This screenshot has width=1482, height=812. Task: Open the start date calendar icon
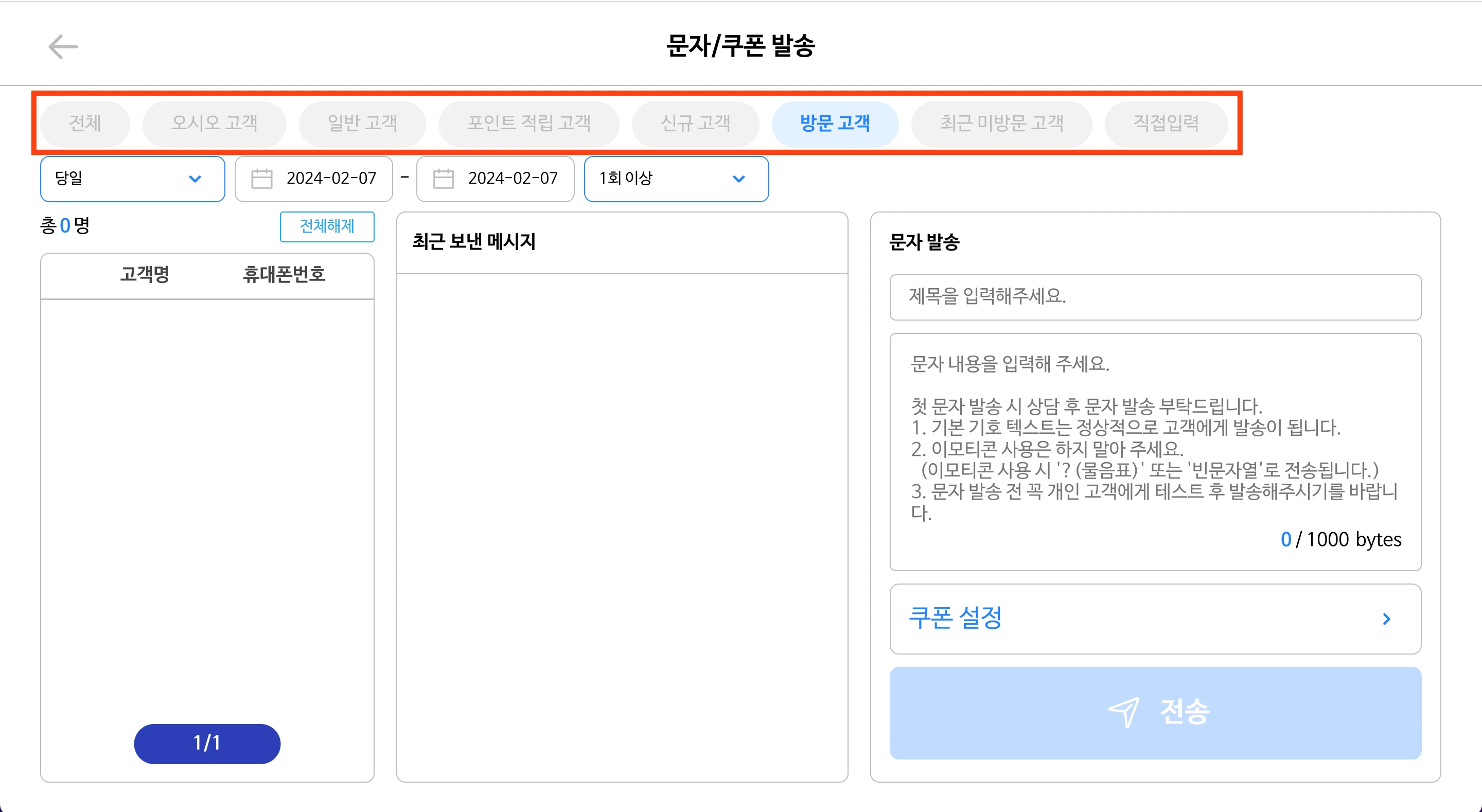(x=262, y=179)
